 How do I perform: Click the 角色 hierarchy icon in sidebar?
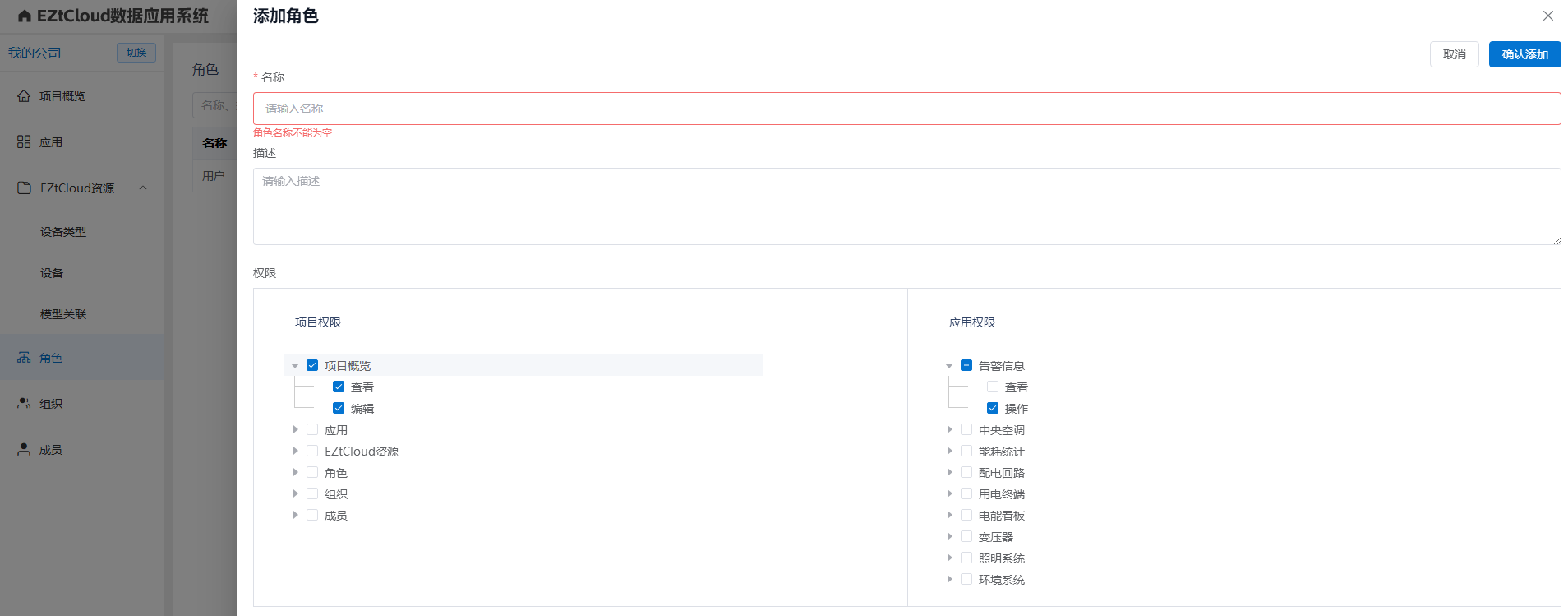24,358
